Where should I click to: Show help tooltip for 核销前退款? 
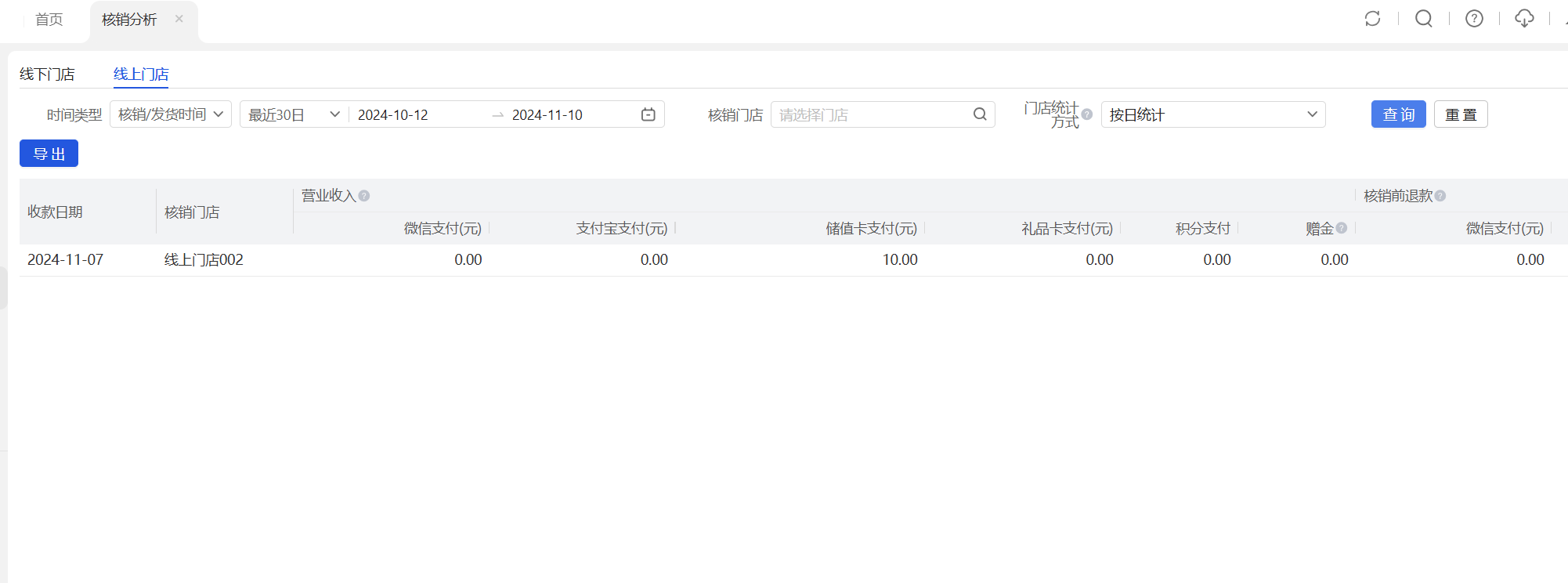(1440, 196)
